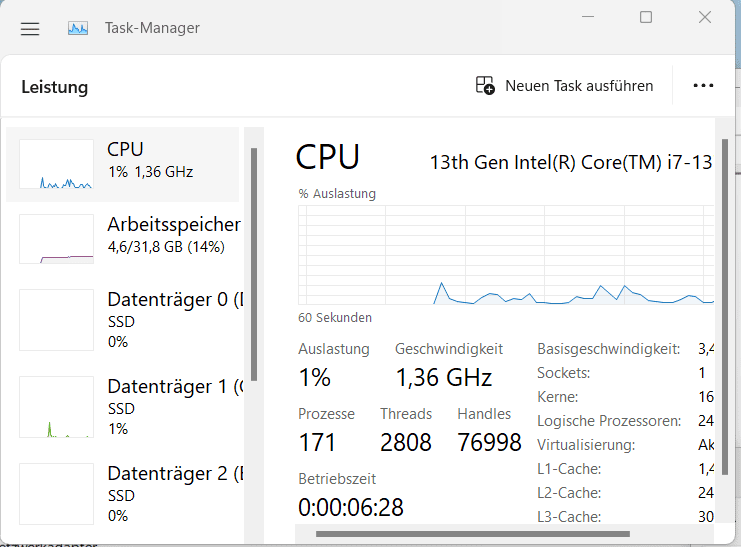Click the Geschwindigkeit value 1,36 GHz

click(x=444, y=378)
